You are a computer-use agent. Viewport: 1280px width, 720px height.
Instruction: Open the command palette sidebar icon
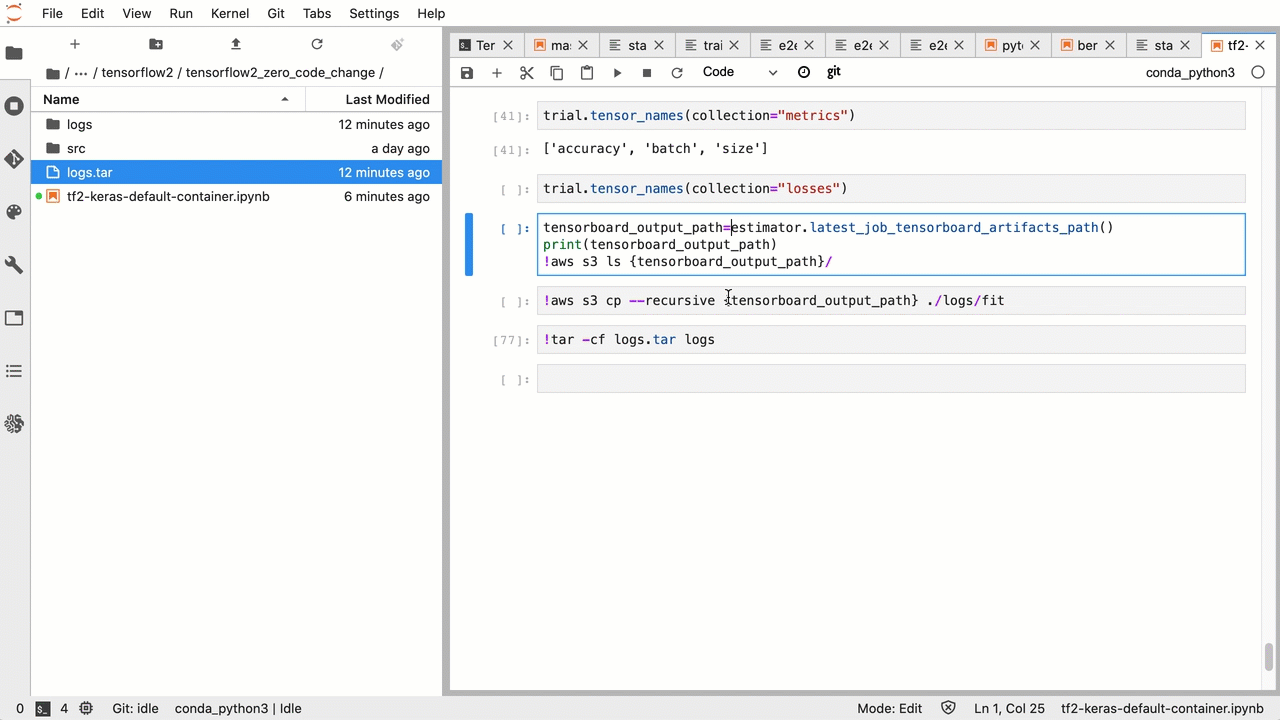(x=14, y=210)
